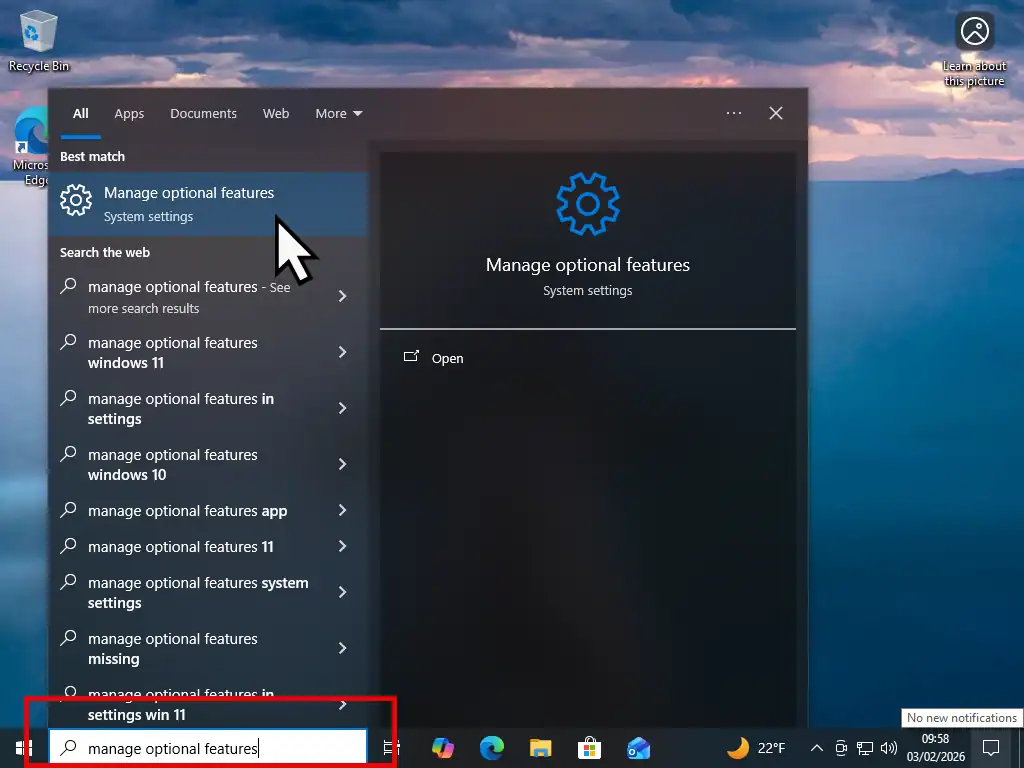
Task: Expand the More filter dropdown
Action: tap(338, 113)
